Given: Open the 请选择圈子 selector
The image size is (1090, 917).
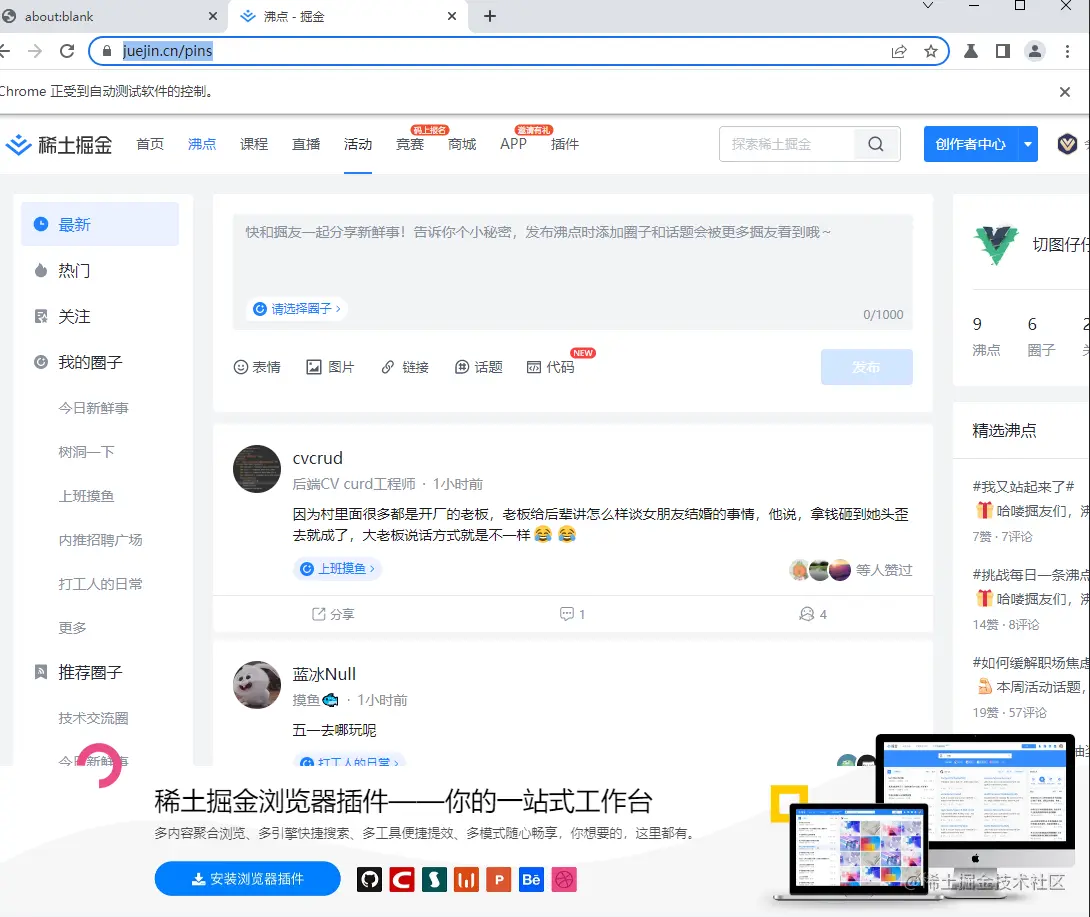Looking at the screenshot, I should pyautogui.click(x=297, y=309).
